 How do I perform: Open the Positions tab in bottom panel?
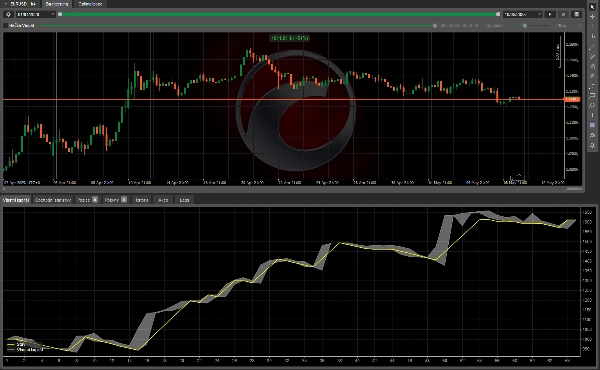(x=87, y=200)
